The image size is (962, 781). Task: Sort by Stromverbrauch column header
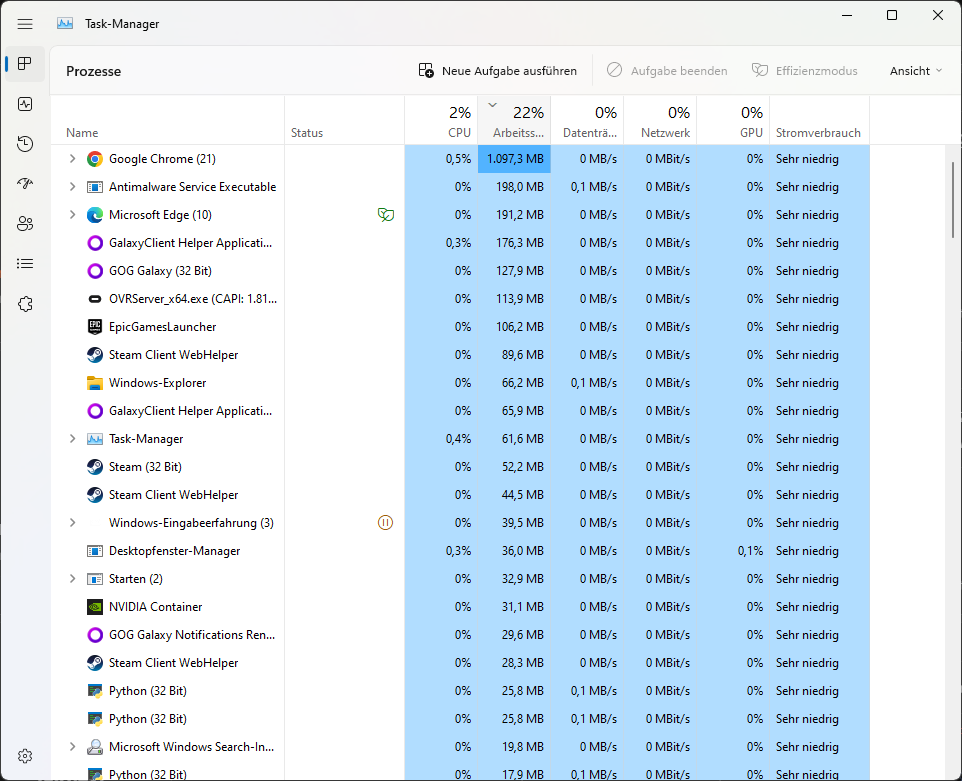coord(820,120)
